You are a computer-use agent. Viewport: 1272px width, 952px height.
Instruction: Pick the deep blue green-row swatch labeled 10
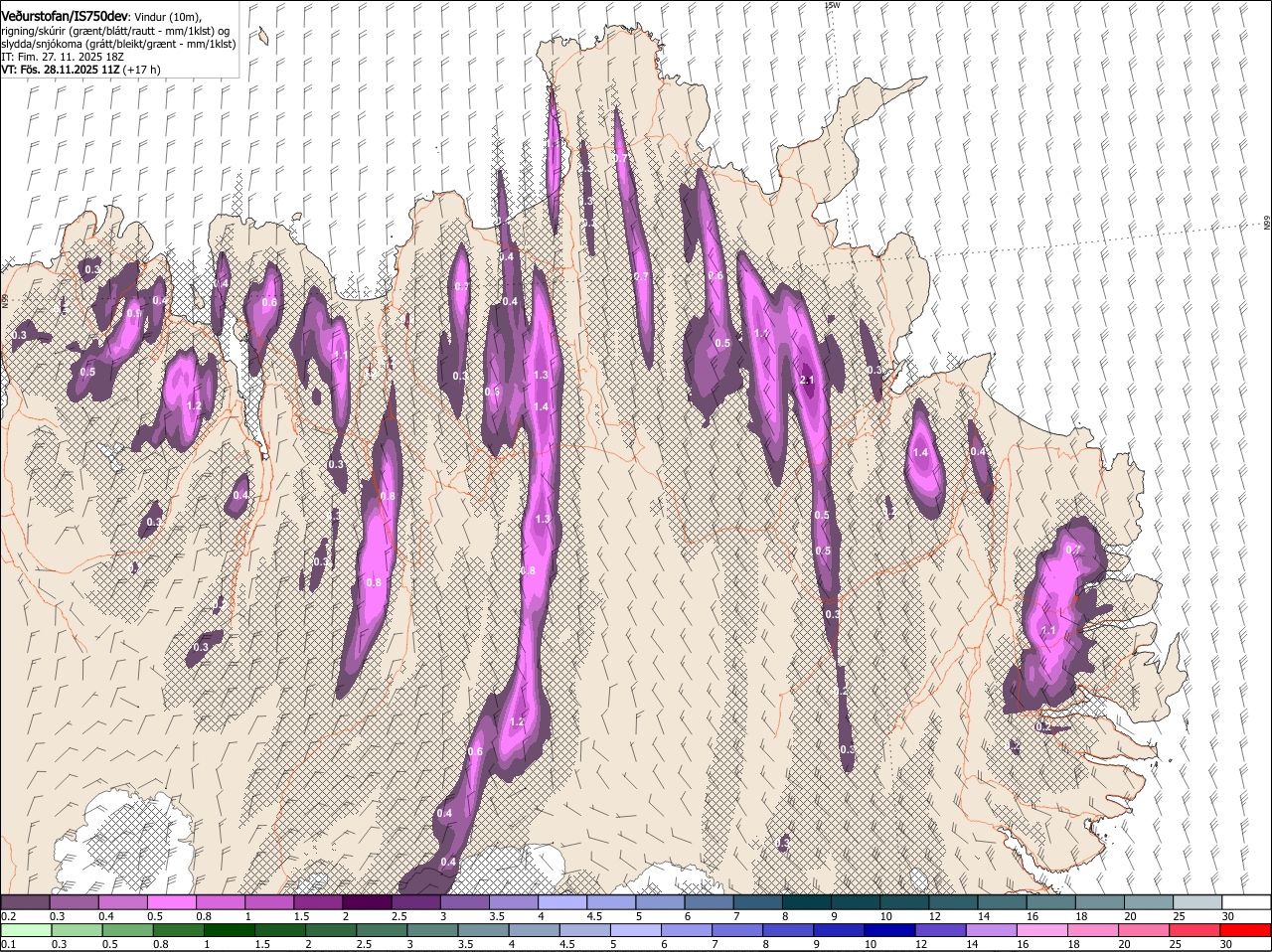pyautogui.click(x=889, y=931)
